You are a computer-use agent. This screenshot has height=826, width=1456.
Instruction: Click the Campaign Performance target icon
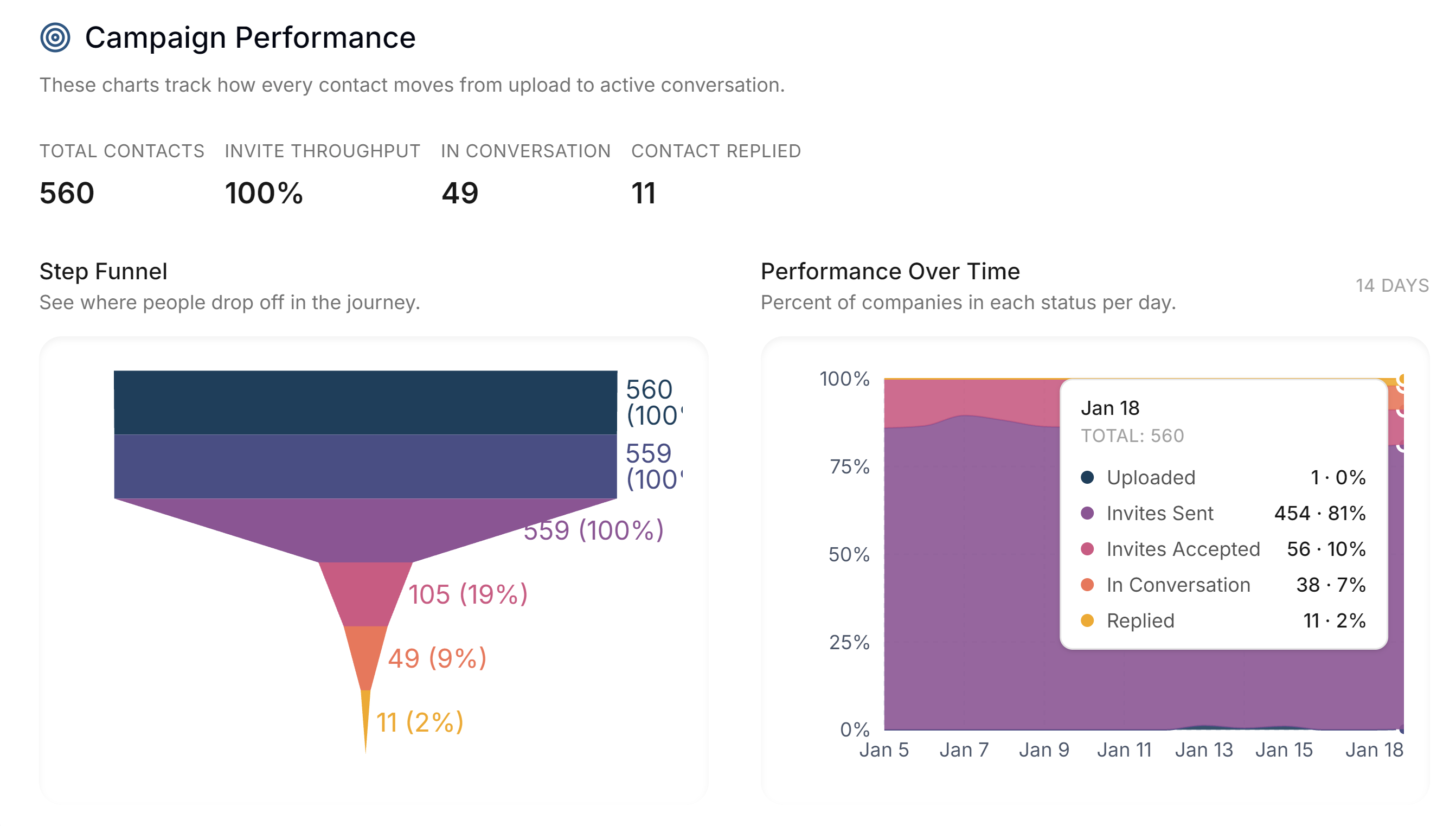[56, 37]
